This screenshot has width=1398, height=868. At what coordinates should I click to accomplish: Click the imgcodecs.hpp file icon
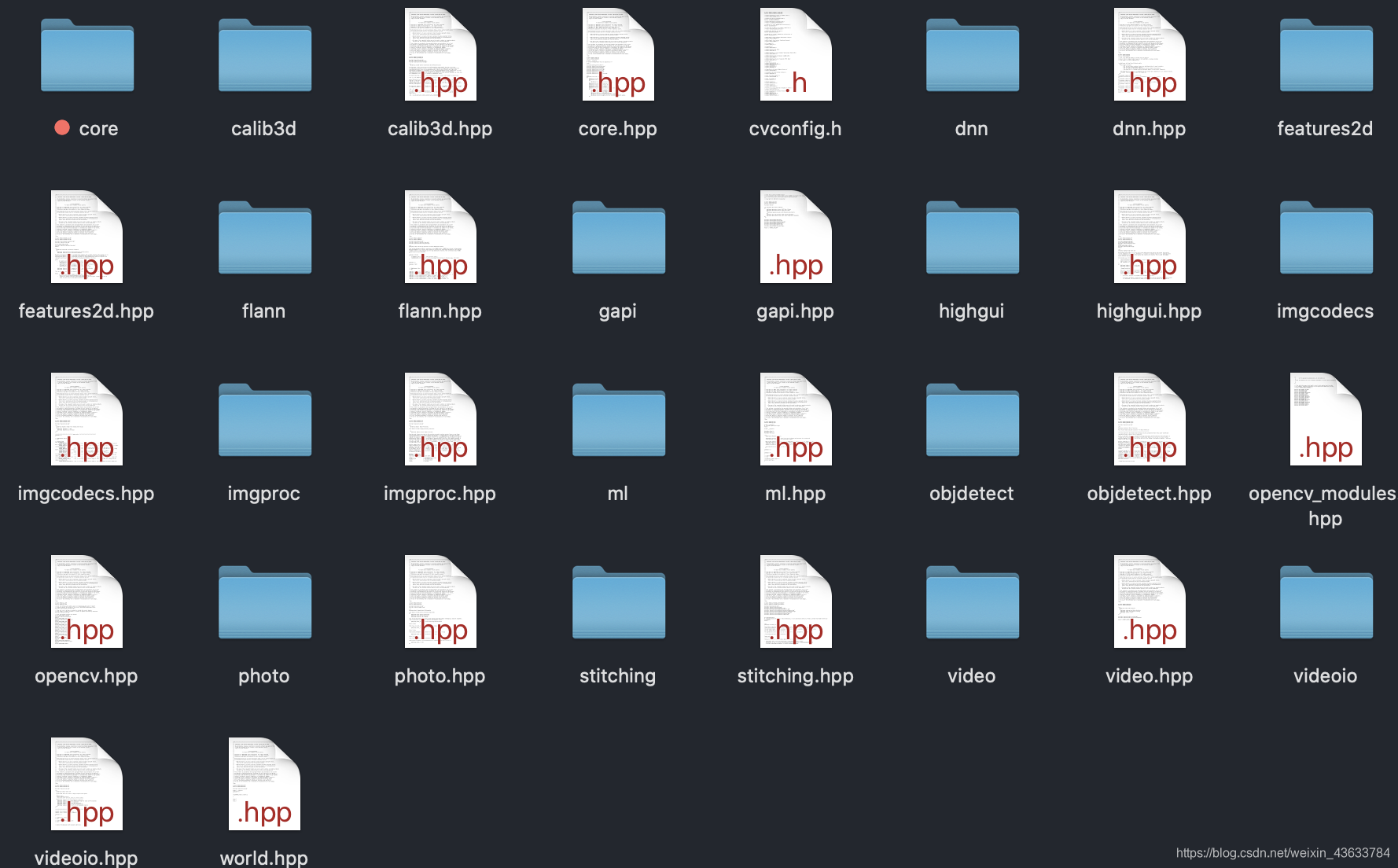coord(86,419)
